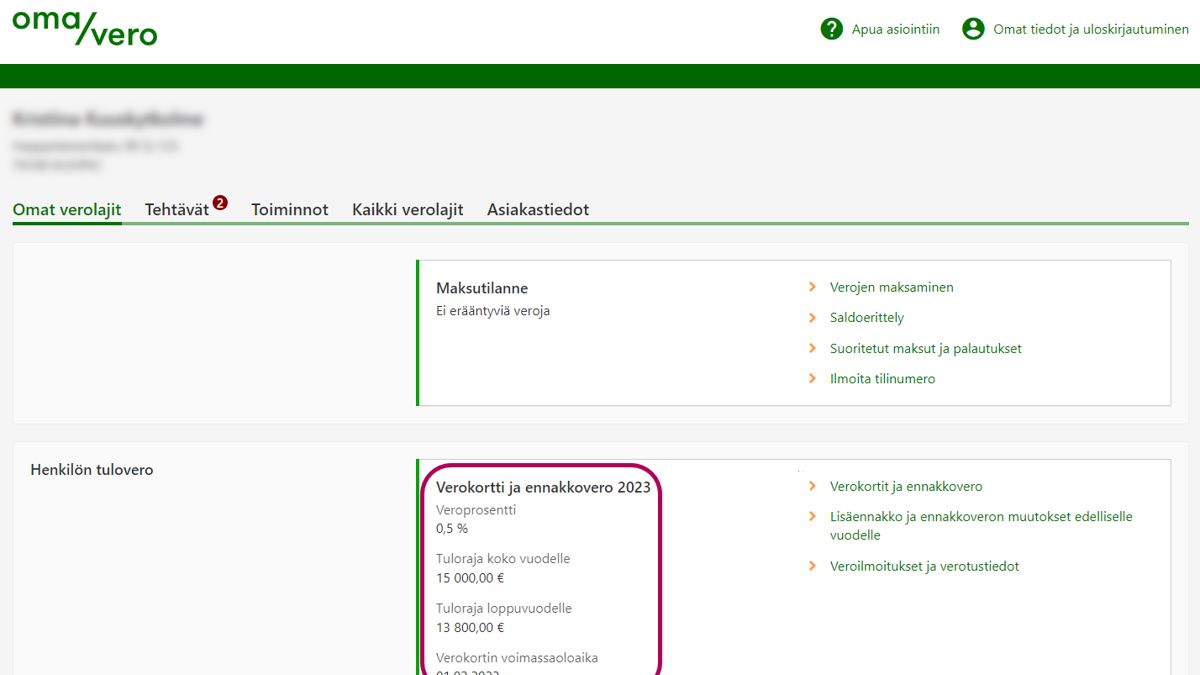Screen dimensions: 1200x675
Task: Select the Kaikki verolajit tab
Action: click(407, 210)
